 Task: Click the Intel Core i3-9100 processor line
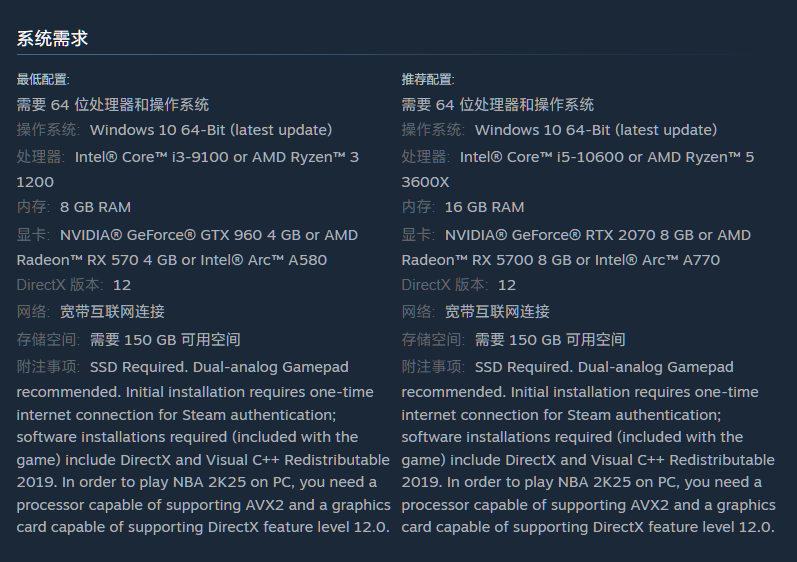pyautogui.click(x=188, y=157)
